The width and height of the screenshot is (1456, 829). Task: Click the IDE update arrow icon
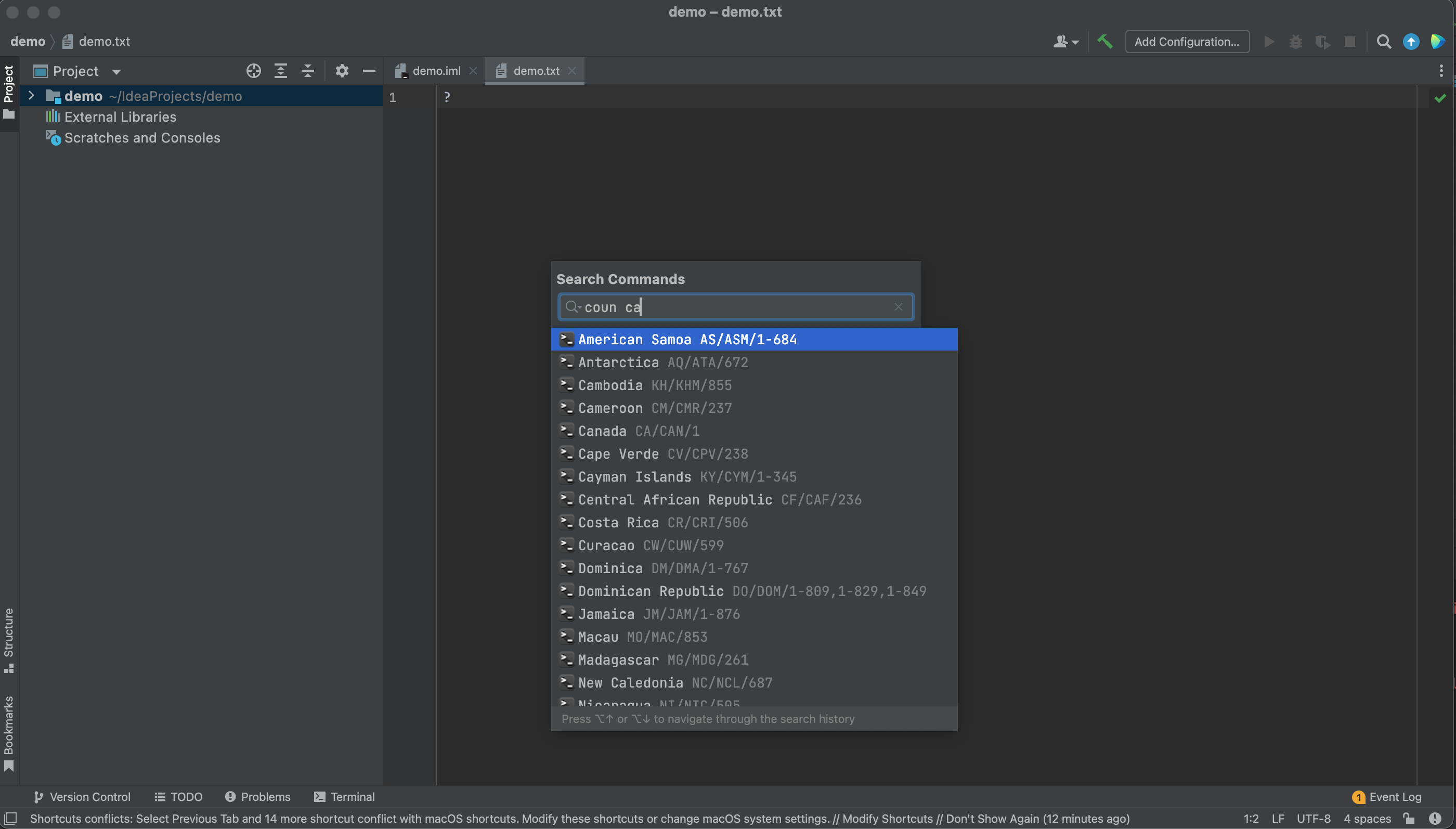pos(1411,42)
